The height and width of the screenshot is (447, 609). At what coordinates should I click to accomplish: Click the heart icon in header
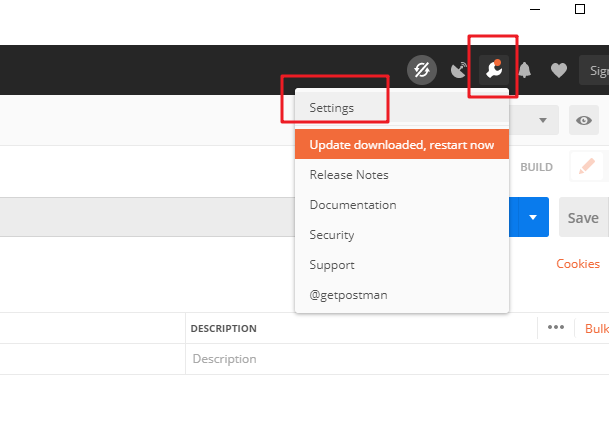coord(559,70)
